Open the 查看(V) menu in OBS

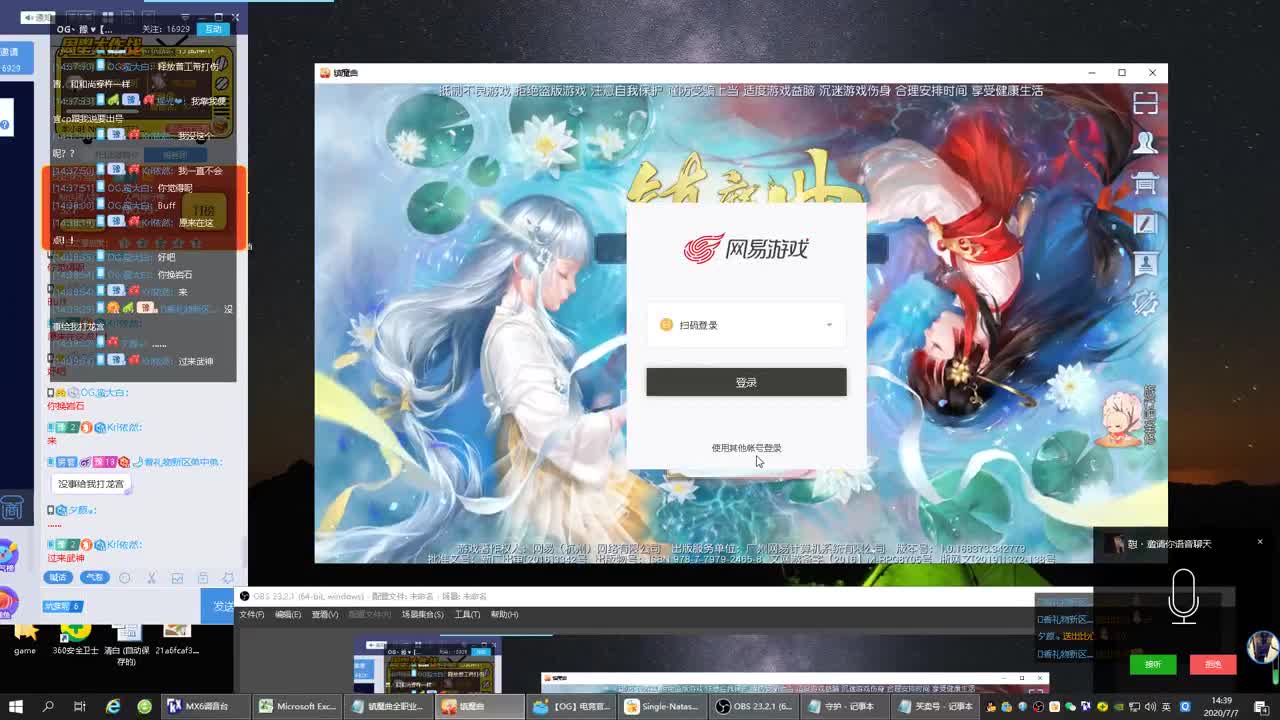pyautogui.click(x=325, y=614)
